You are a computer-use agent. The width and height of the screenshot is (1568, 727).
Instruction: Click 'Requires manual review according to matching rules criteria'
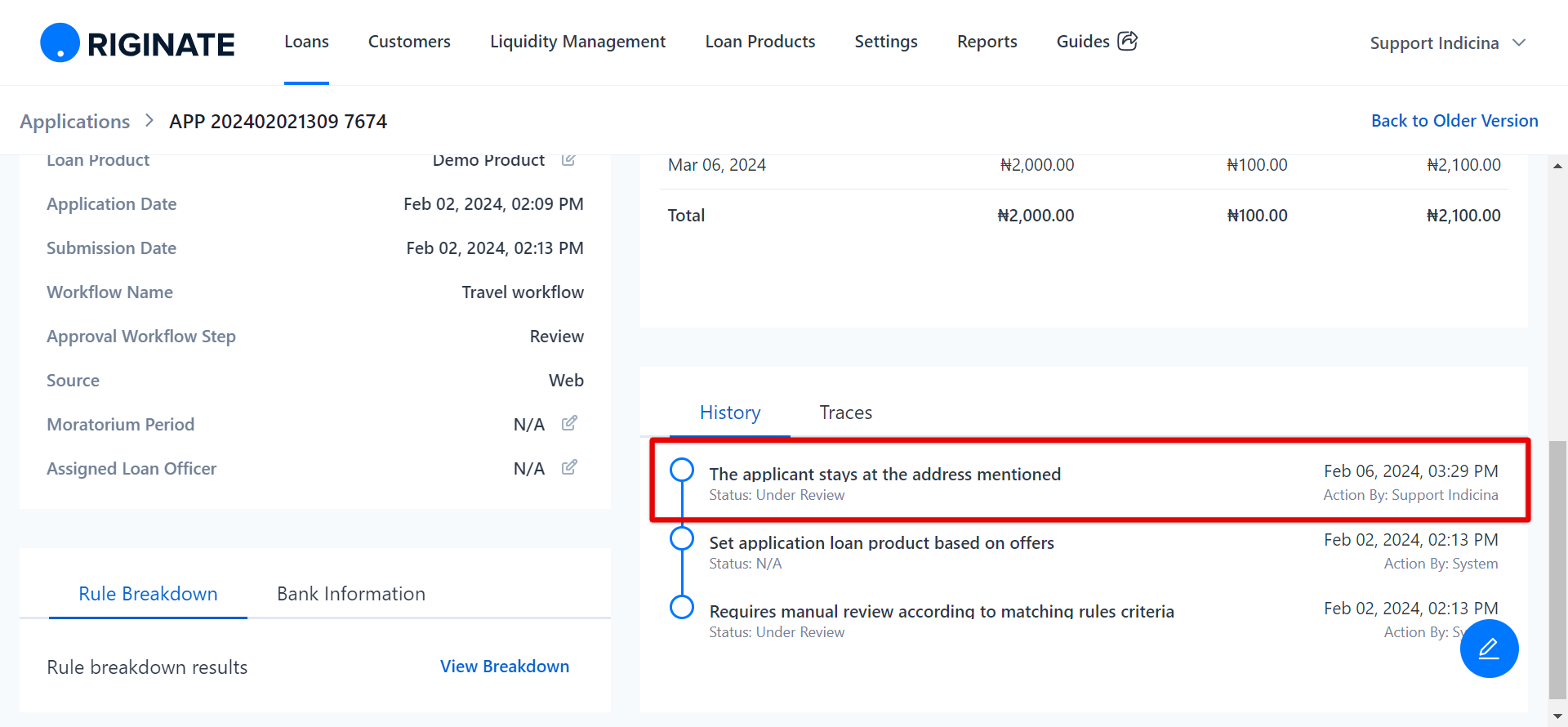[942, 611]
